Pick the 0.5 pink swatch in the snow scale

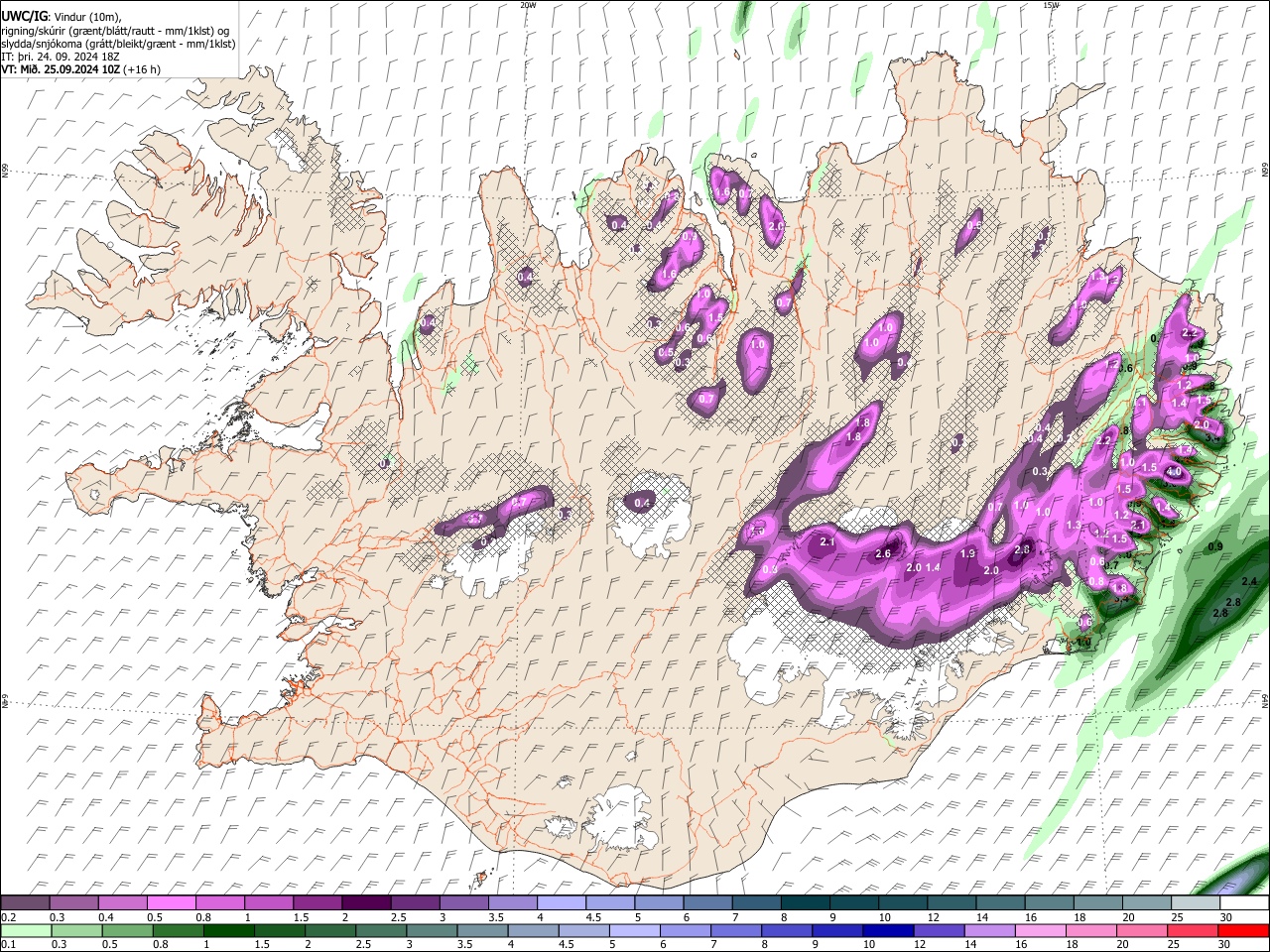point(171,902)
